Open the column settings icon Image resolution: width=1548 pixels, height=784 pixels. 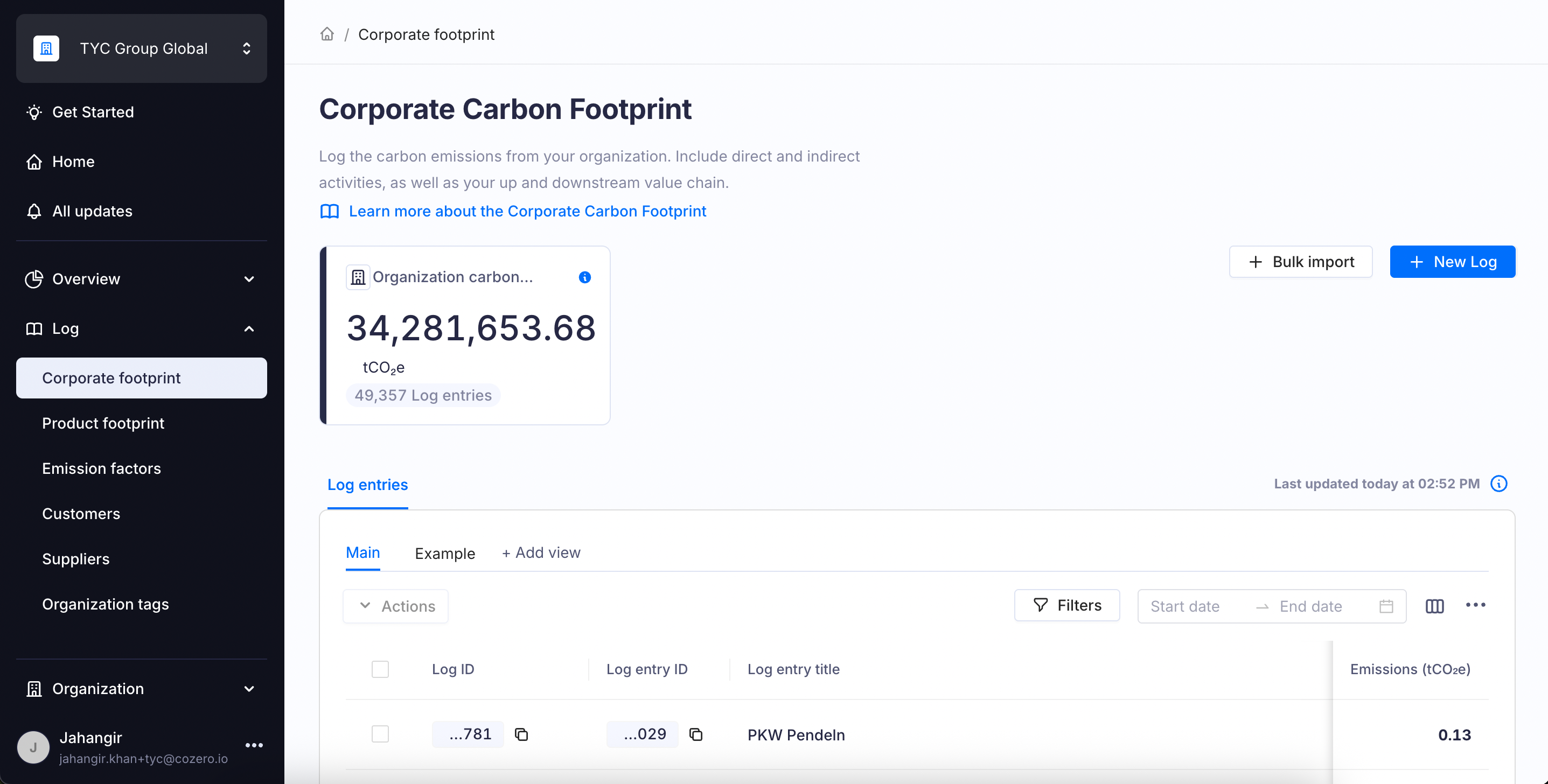(1434, 606)
